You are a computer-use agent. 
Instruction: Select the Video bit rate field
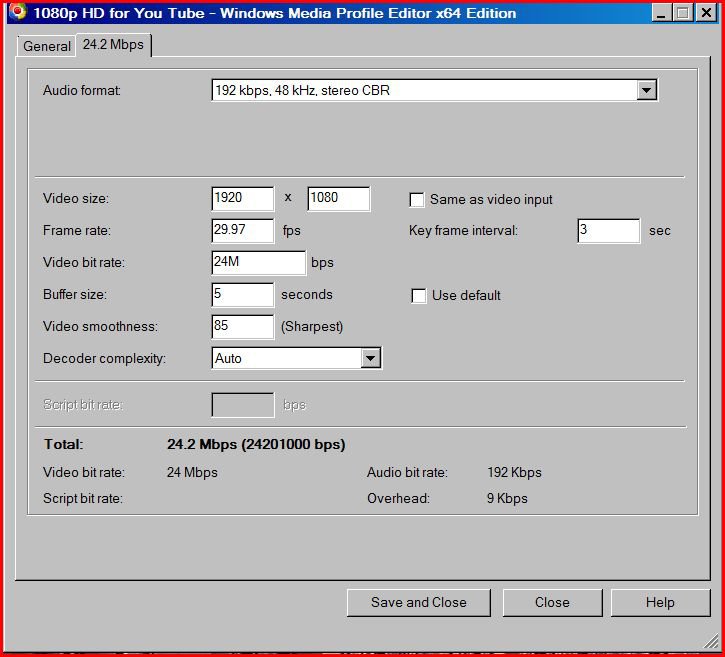[258, 263]
